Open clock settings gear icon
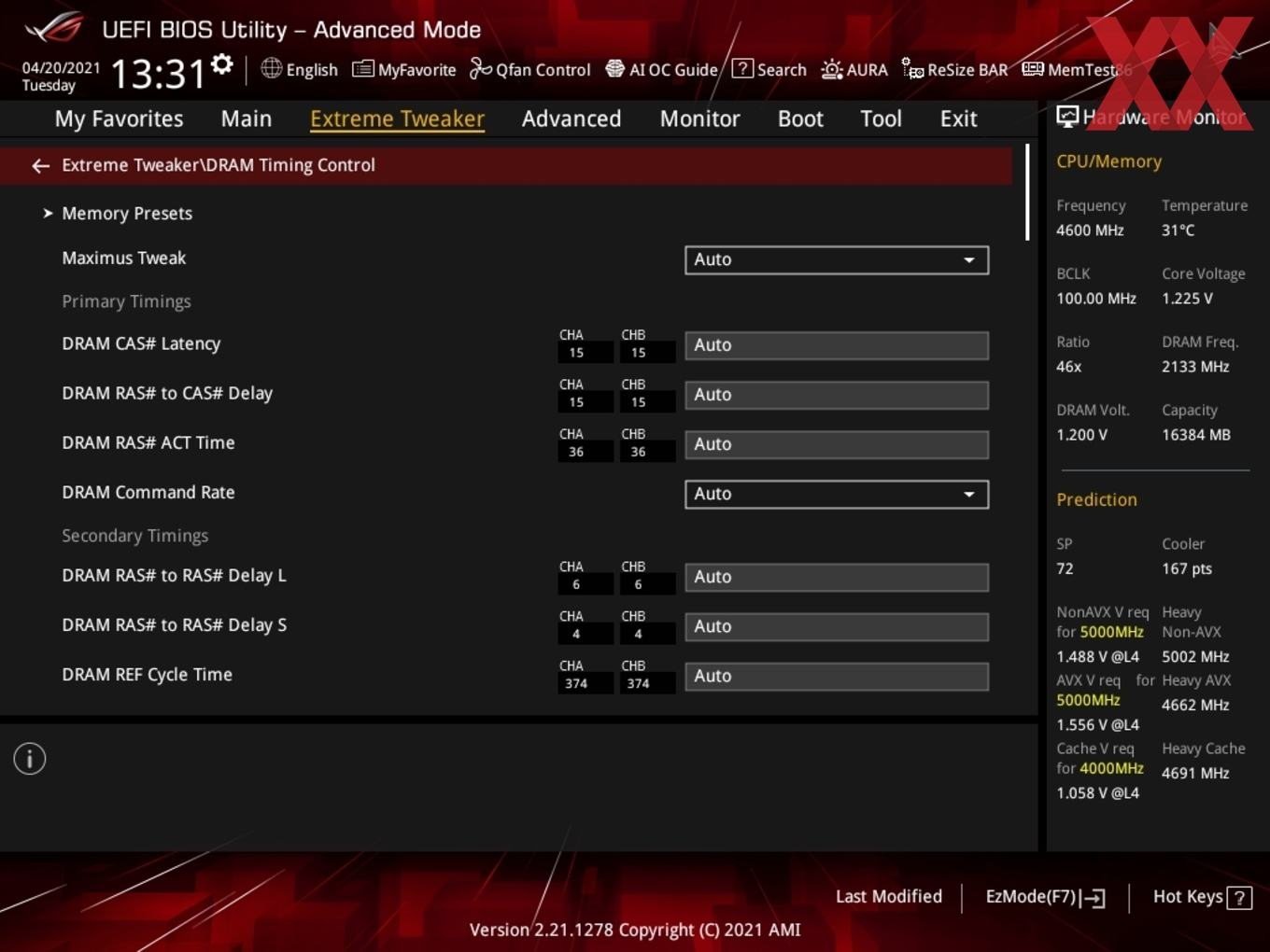The image size is (1270, 952). pos(222,64)
